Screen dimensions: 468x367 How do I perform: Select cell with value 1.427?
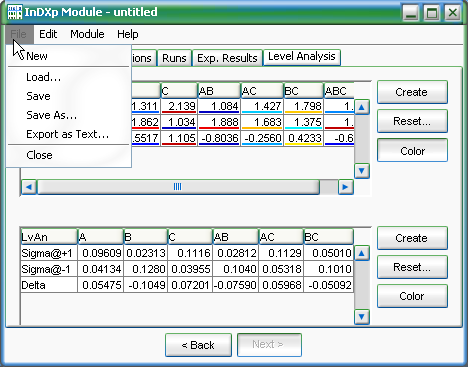[262, 106]
